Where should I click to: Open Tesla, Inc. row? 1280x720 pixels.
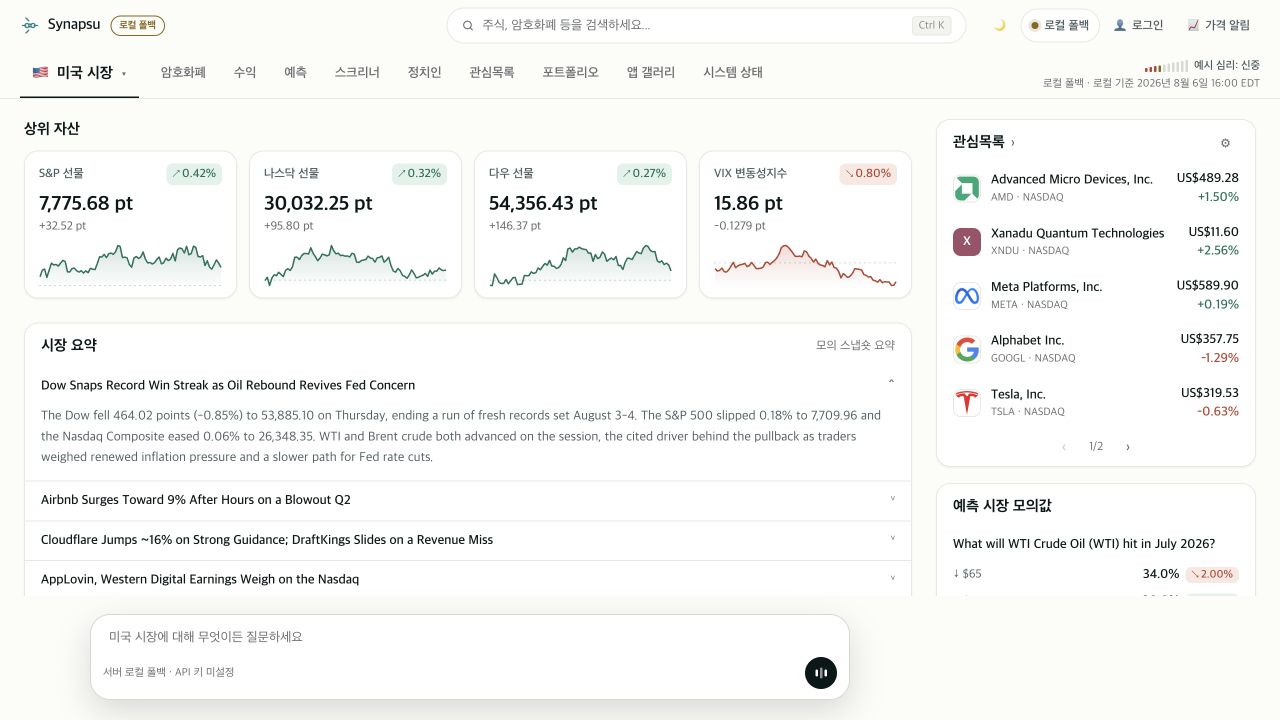point(1096,402)
